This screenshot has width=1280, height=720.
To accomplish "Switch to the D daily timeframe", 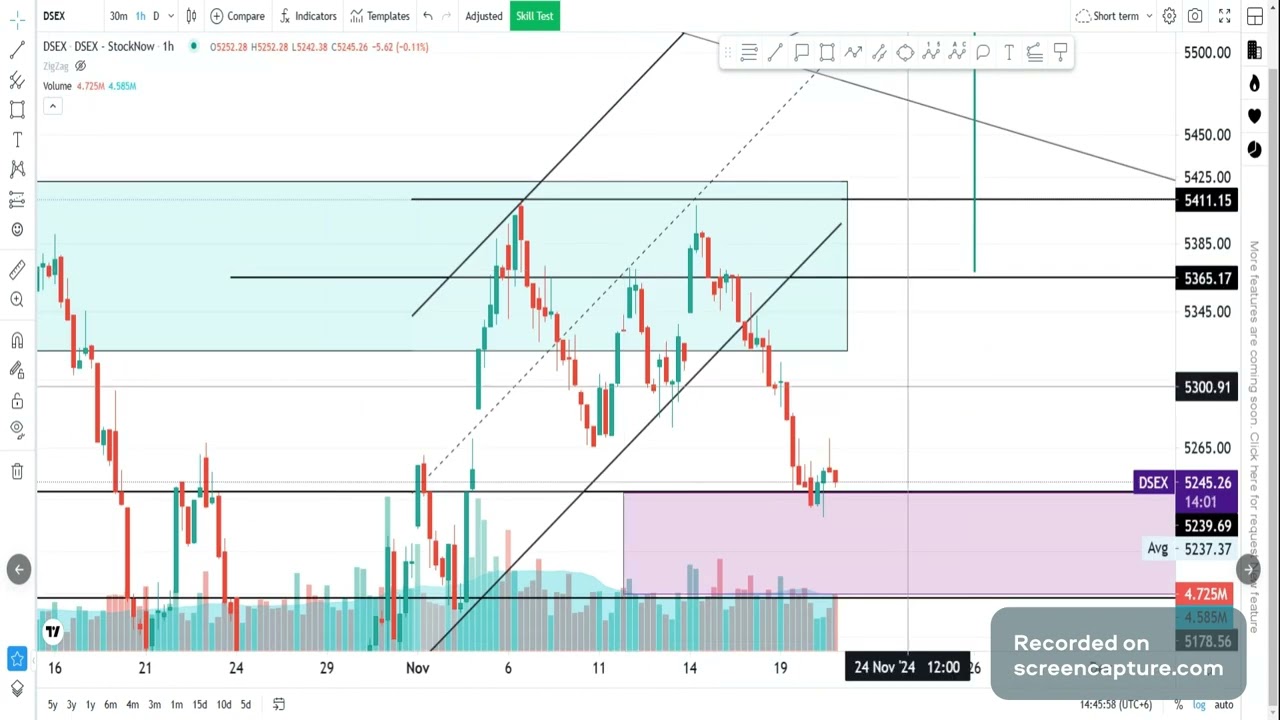I will pos(156,16).
